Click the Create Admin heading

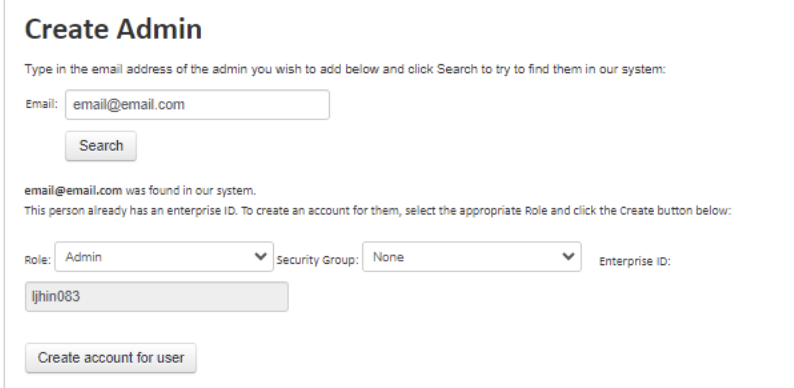tap(113, 29)
